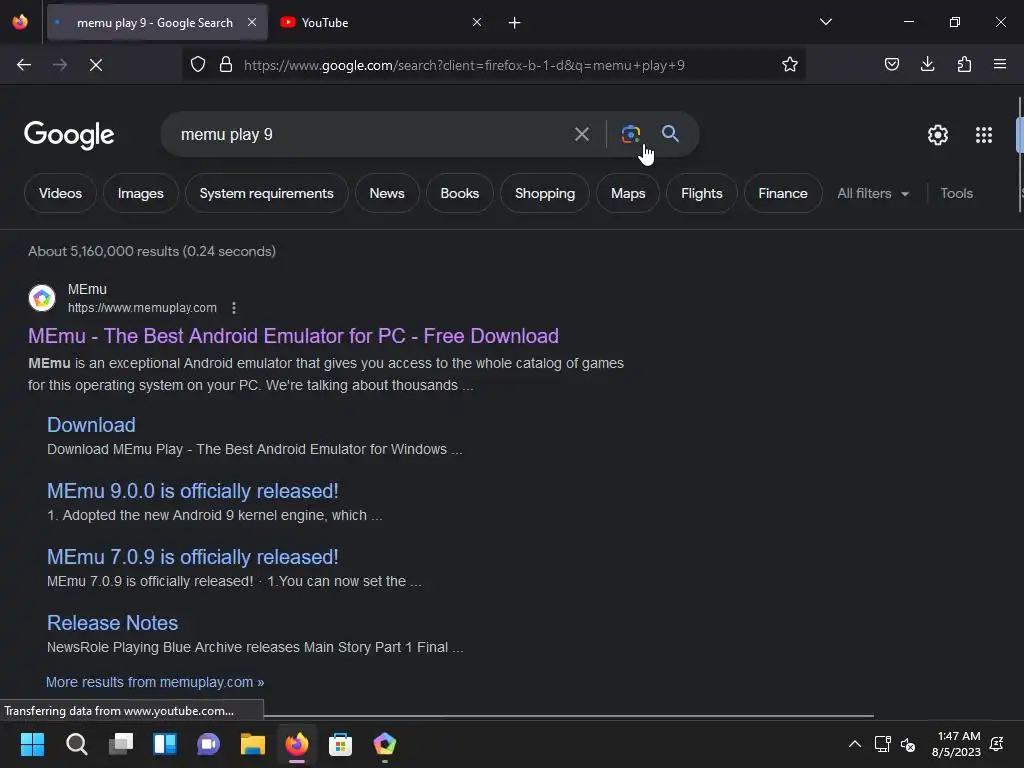Stop page loading with the X button

(x=96, y=65)
